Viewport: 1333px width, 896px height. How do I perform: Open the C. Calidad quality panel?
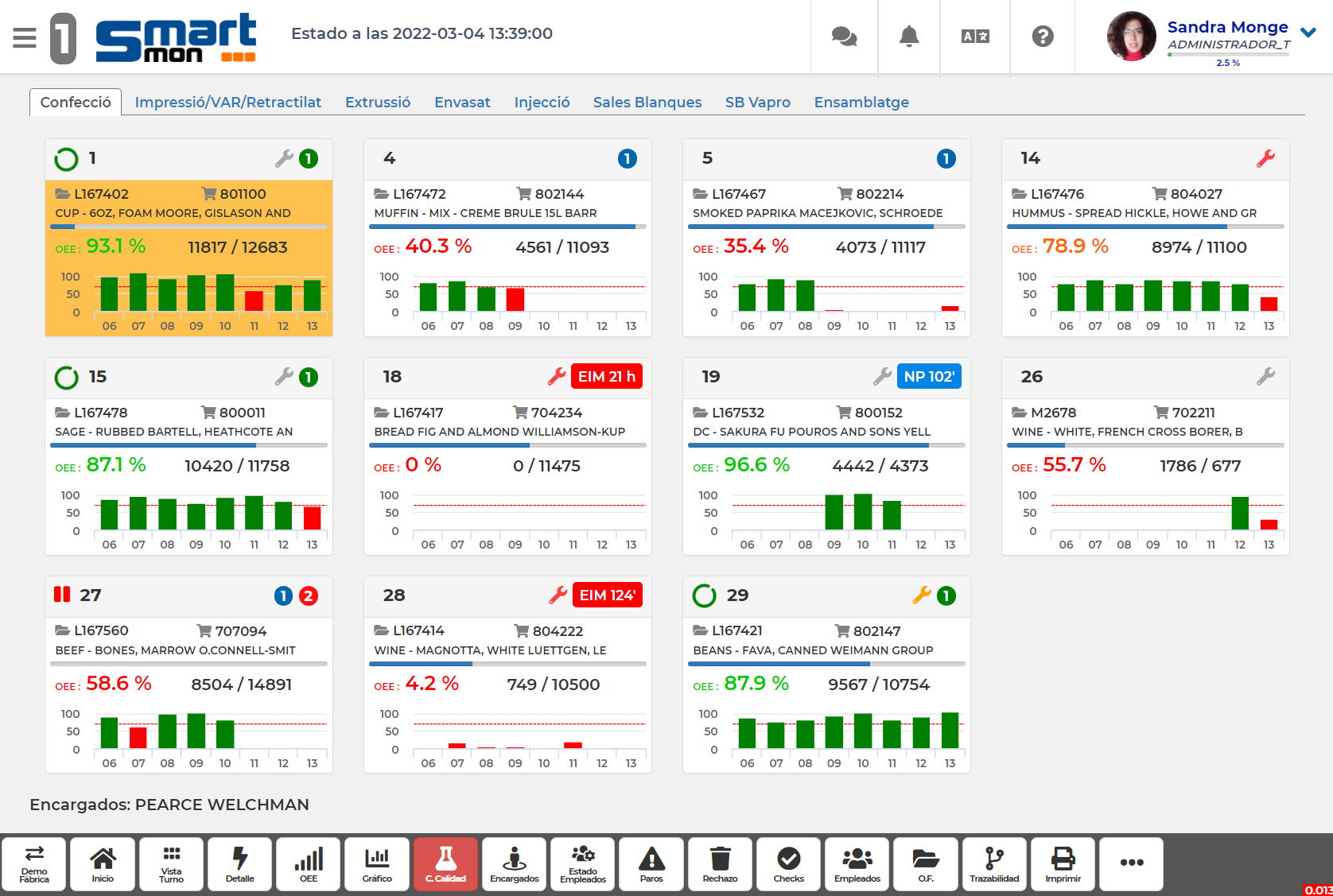coord(445,864)
